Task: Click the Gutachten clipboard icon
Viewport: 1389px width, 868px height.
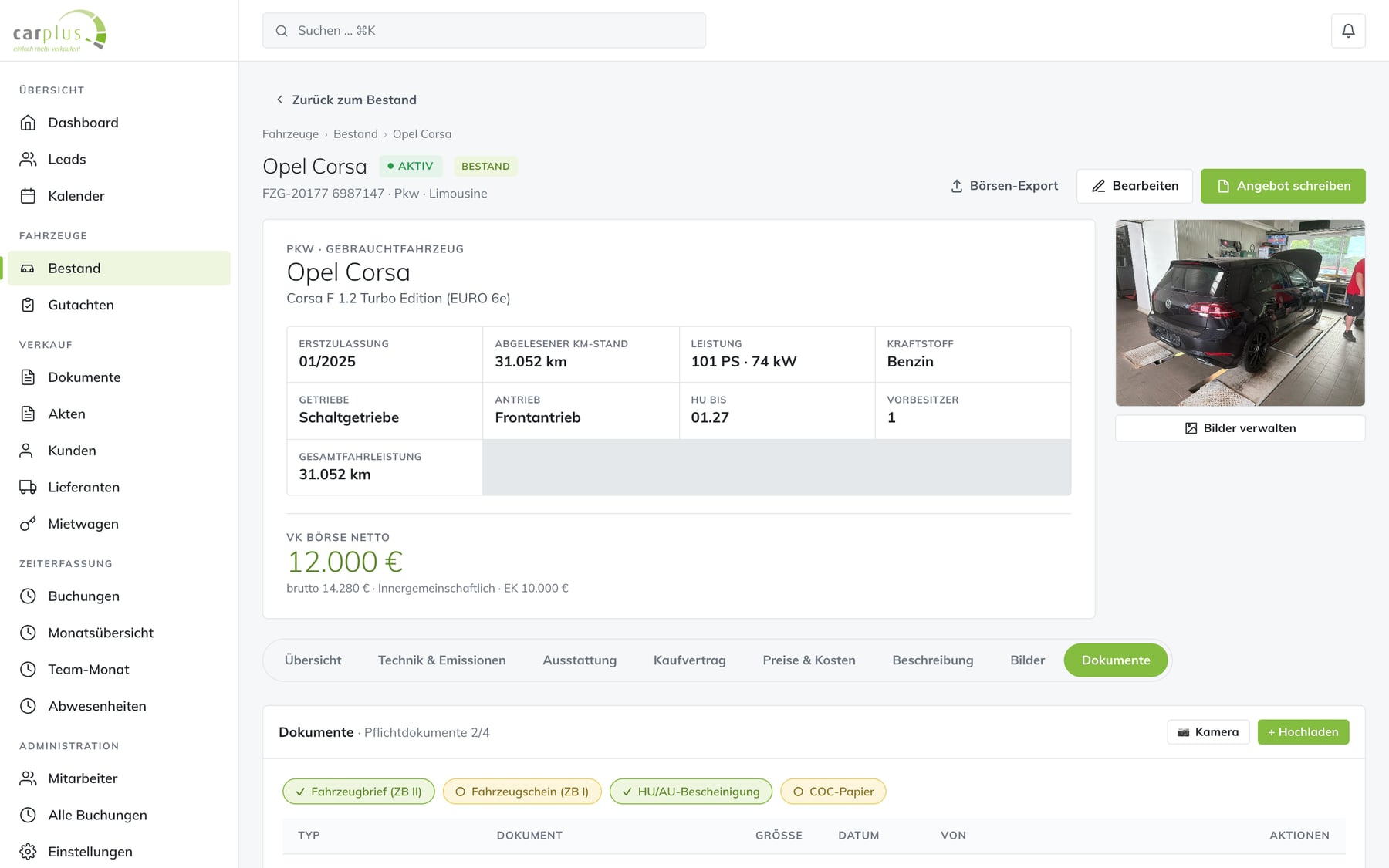Action: [28, 305]
